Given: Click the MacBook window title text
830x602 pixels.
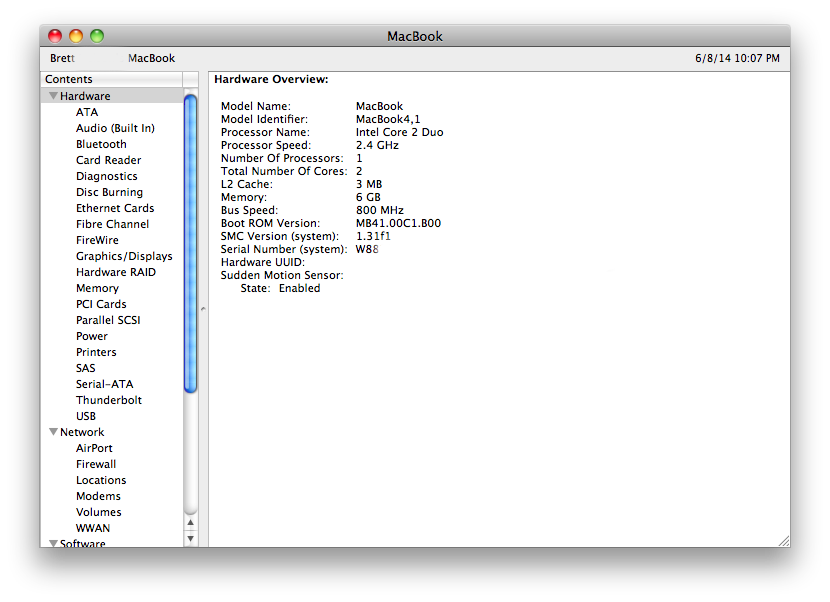Looking at the screenshot, I should pyautogui.click(x=414, y=36).
